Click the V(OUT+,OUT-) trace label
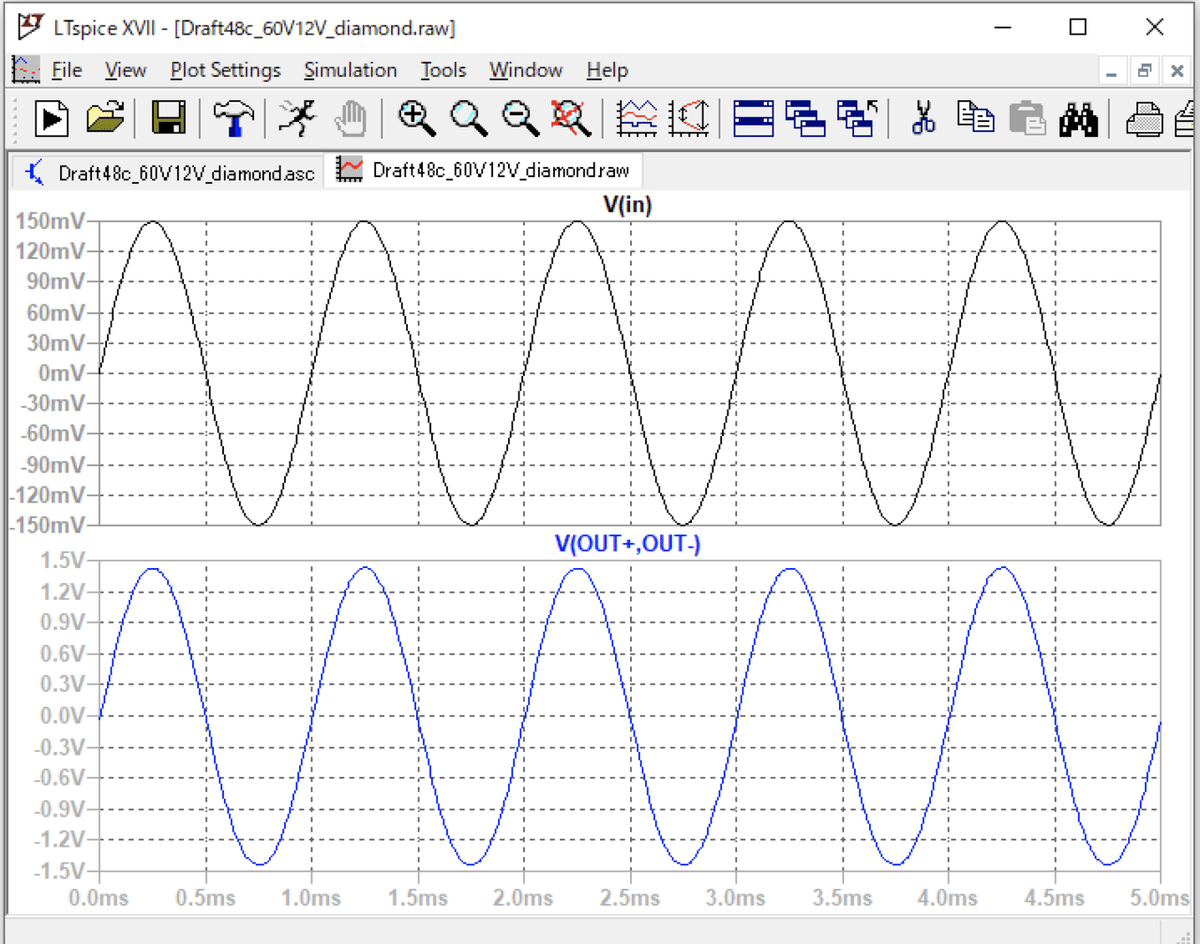The width and height of the screenshot is (1200, 944). 628,544
